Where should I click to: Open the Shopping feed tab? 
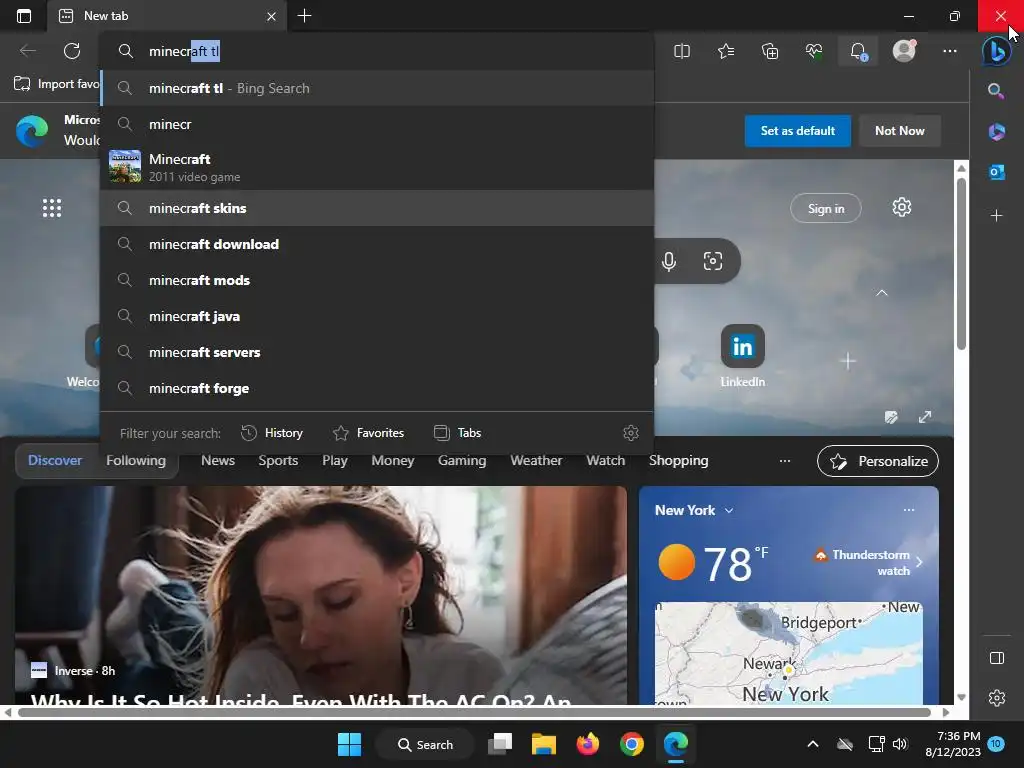click(679, 460)
